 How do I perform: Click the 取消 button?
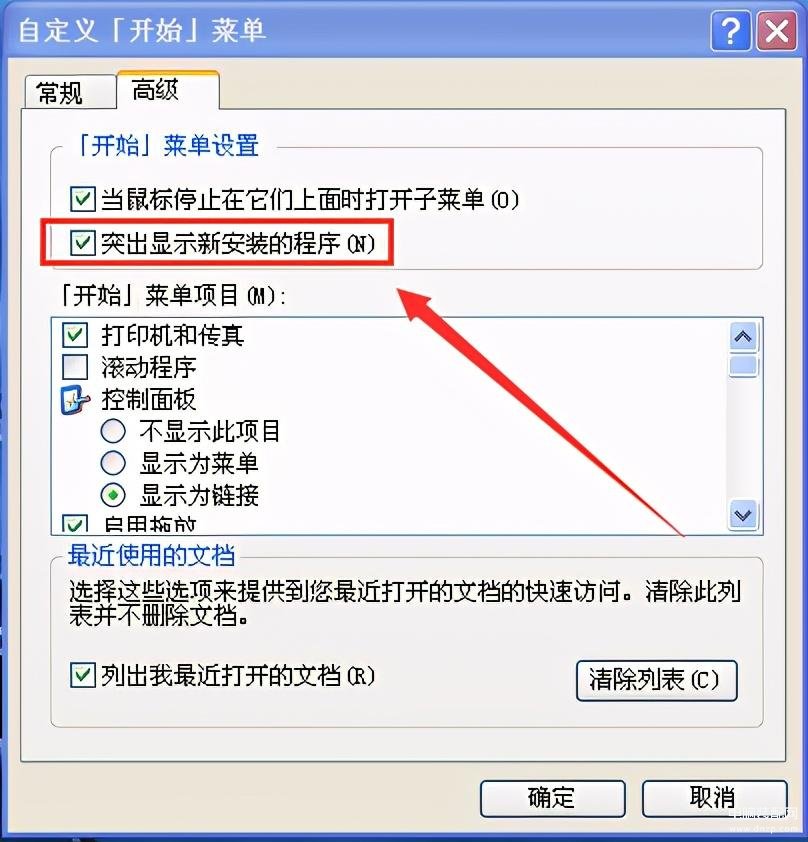coord(715,799)
